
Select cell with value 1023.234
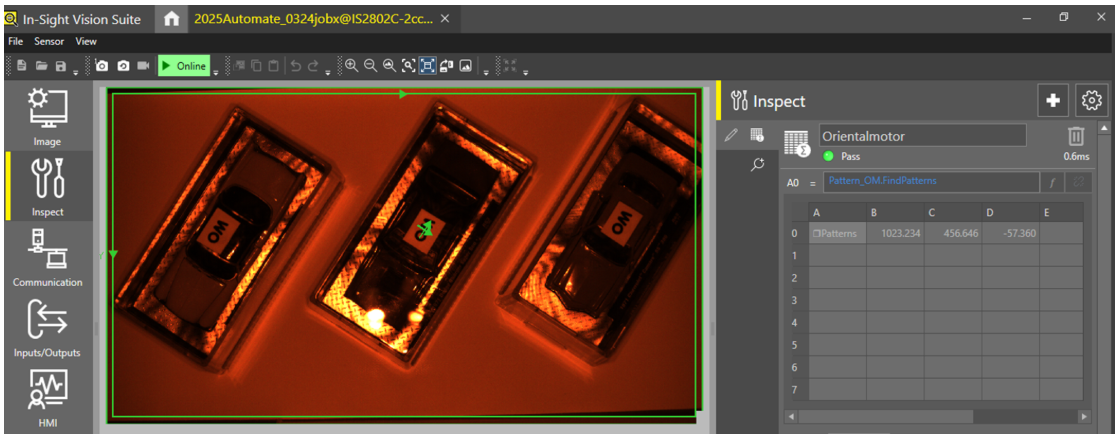point(895,233)
